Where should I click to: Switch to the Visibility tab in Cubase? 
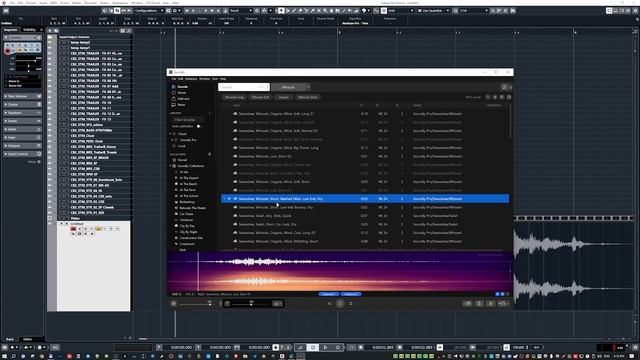[29, 30]
